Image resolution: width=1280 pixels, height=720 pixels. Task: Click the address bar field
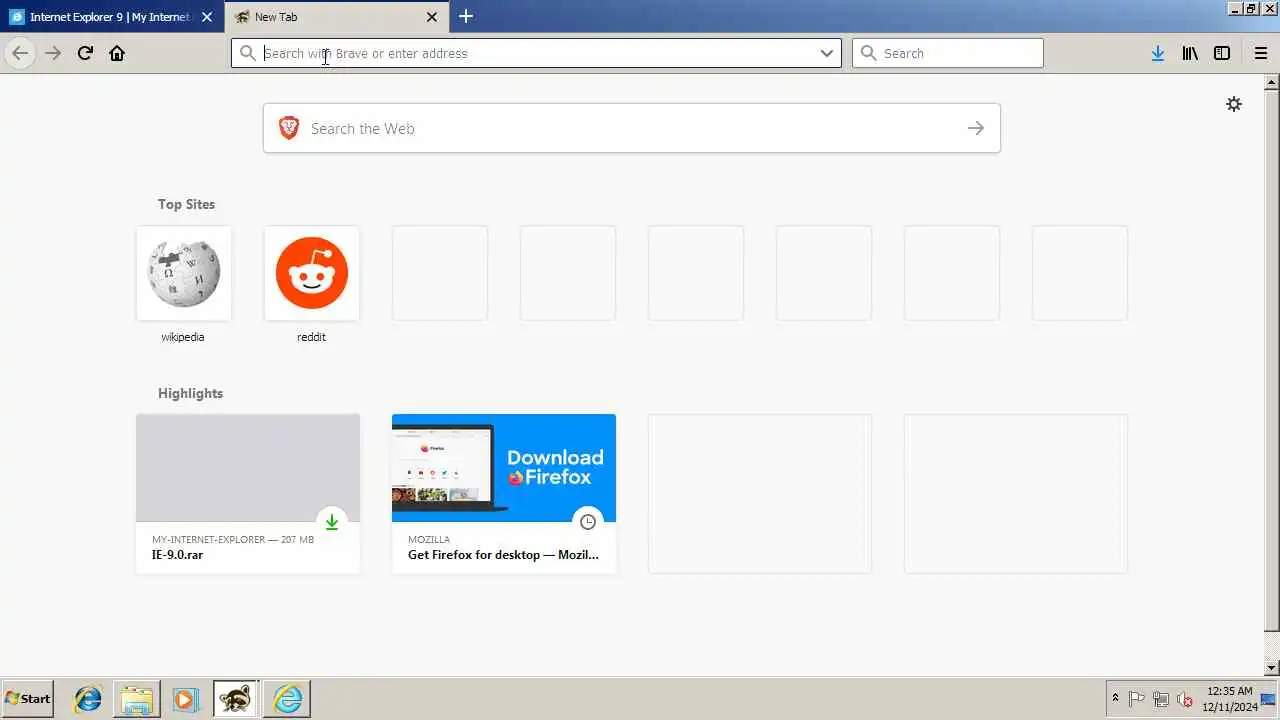click(x=536, y=53)
